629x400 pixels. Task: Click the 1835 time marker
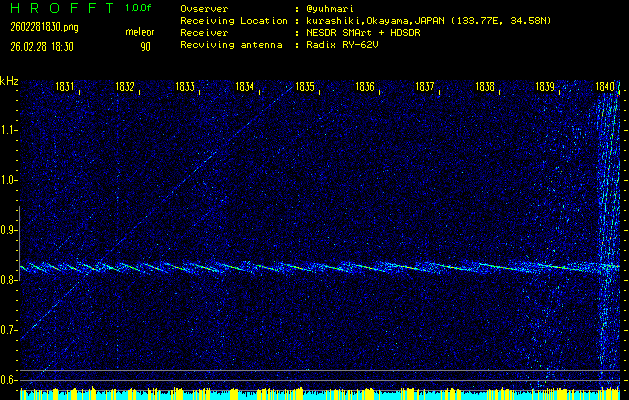(x=305, y=88)
